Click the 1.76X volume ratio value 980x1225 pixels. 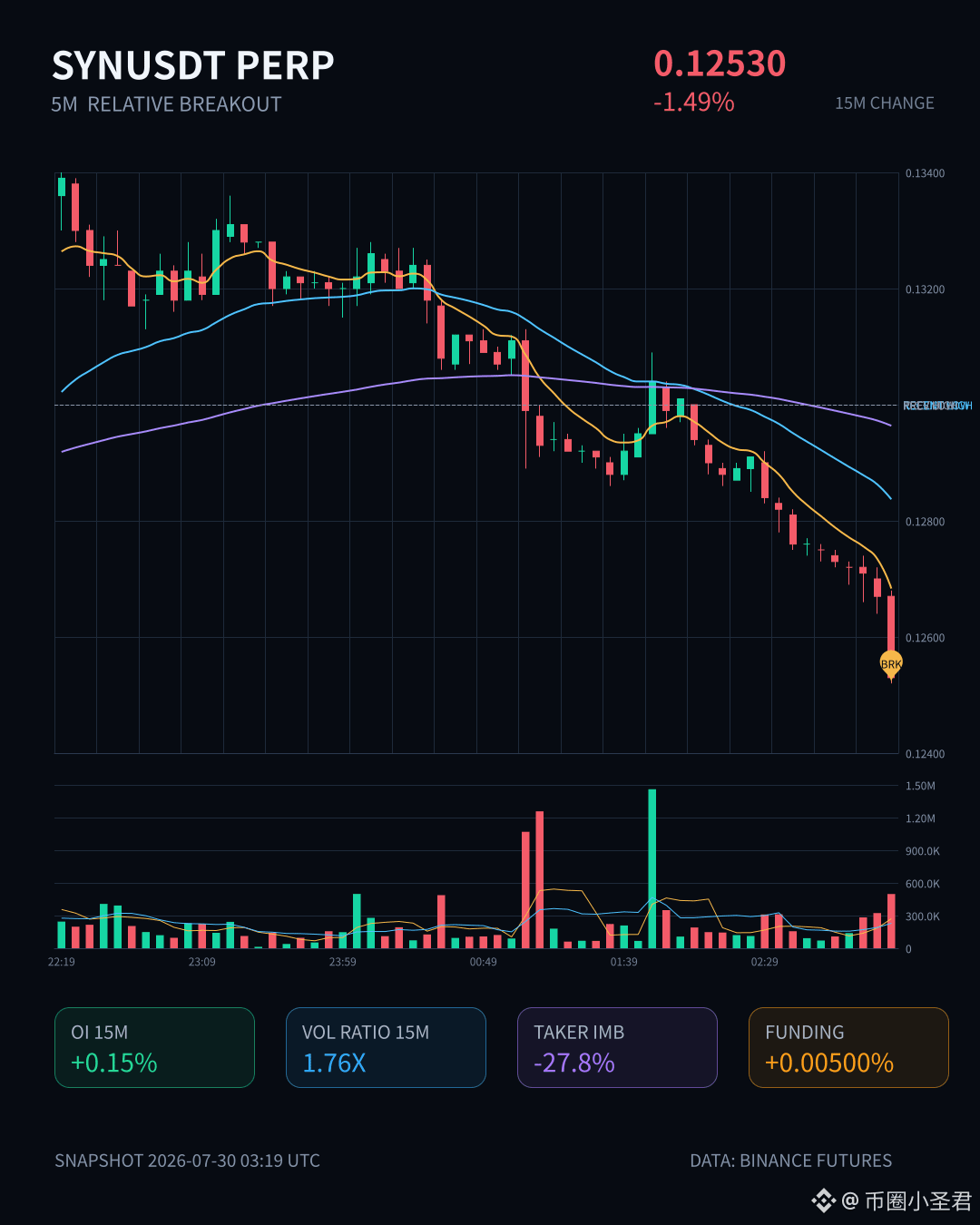[334, 1063]
